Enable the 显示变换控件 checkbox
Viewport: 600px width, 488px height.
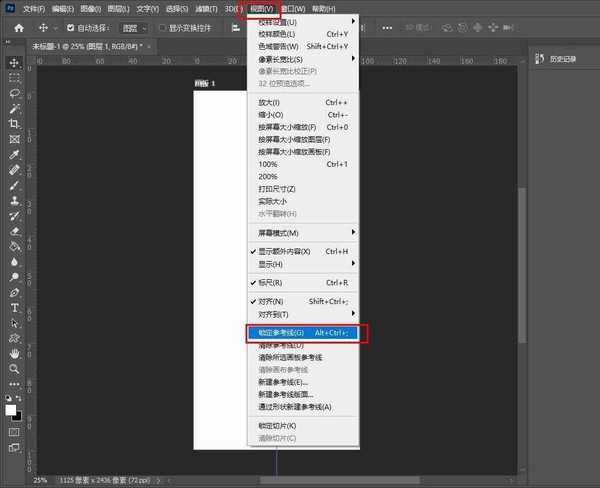point(162,28)
